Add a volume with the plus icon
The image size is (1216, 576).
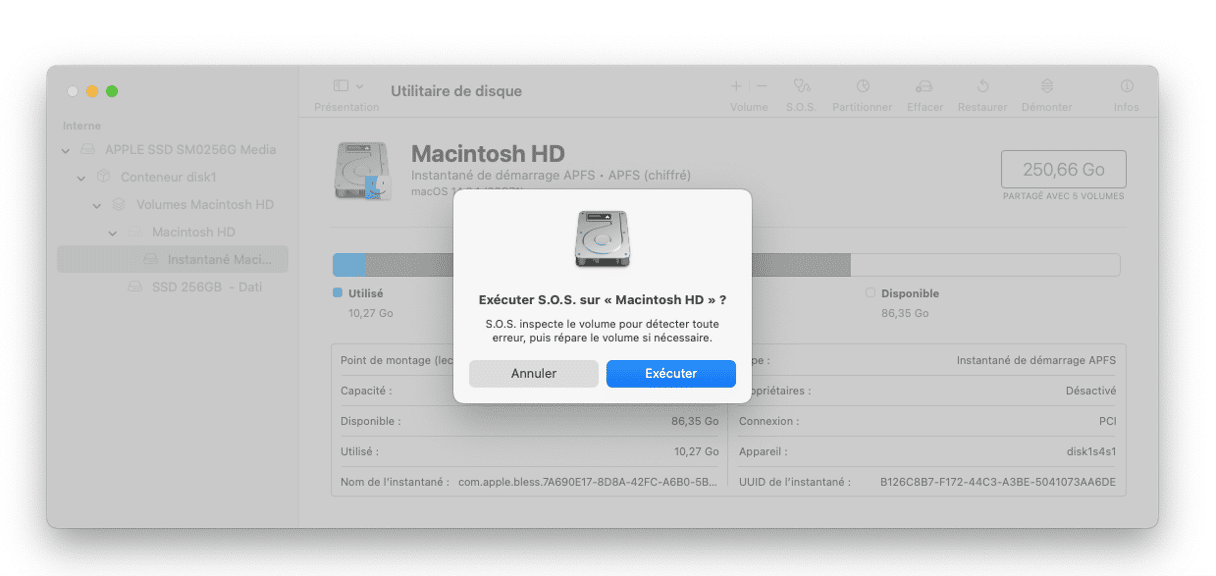coord(736,87)
